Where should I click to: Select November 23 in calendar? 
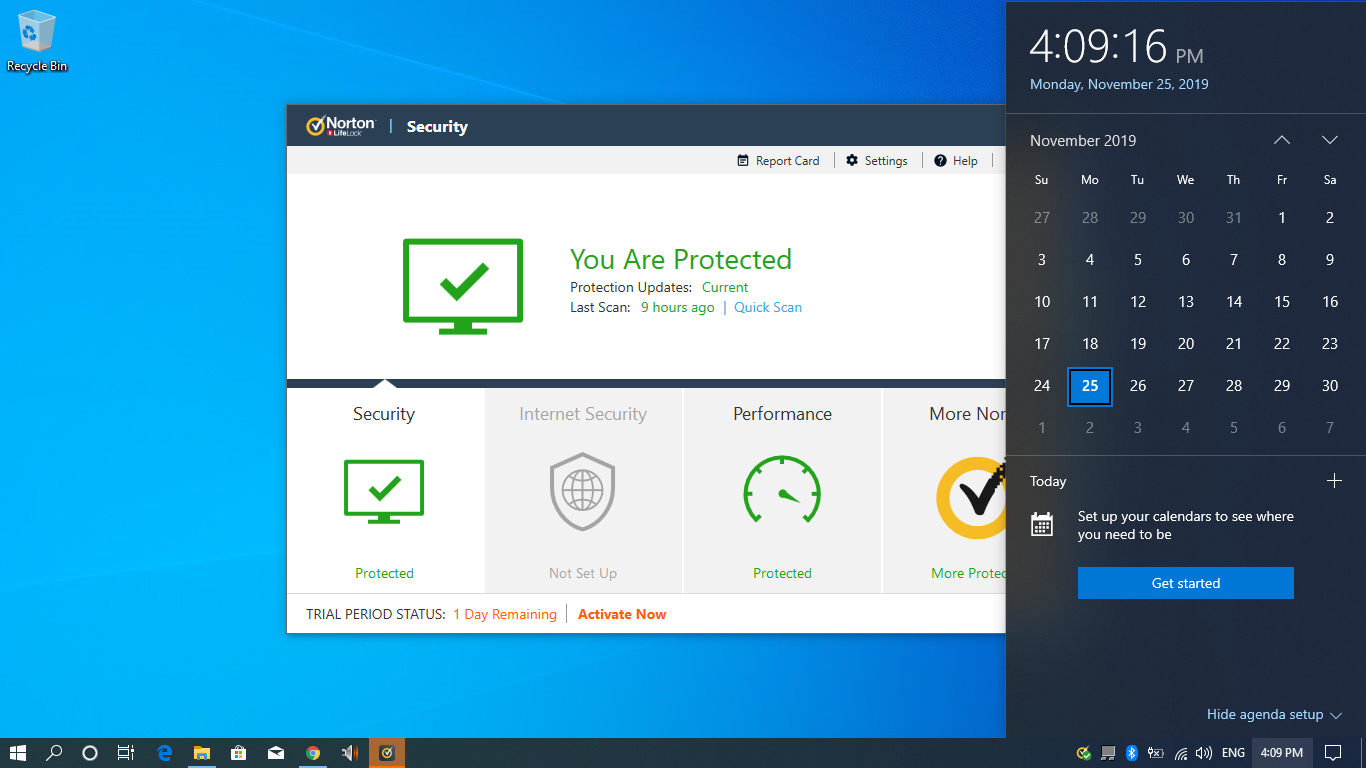click(1330, 344)
